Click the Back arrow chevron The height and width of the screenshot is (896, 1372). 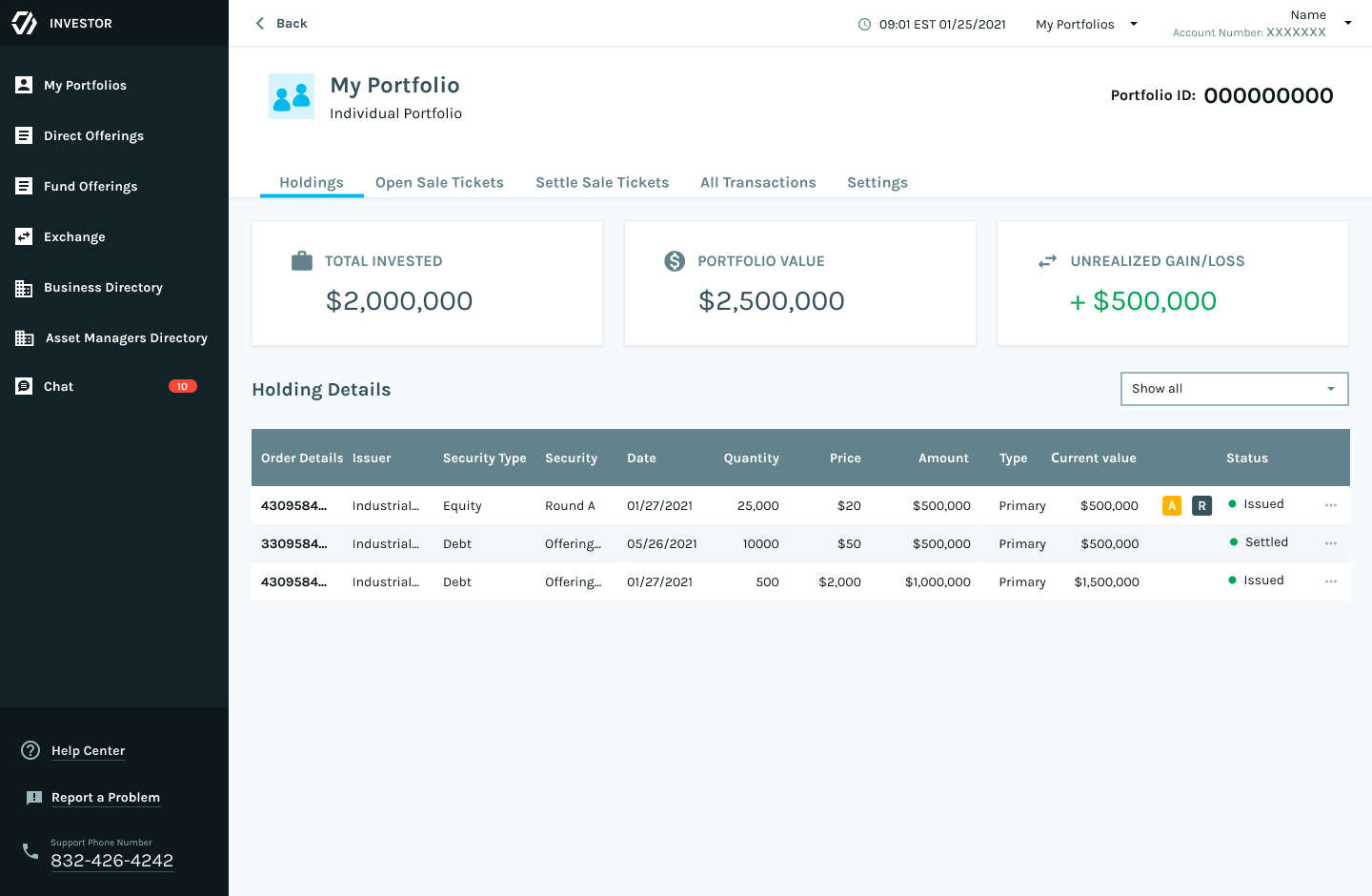click(259, 23)
